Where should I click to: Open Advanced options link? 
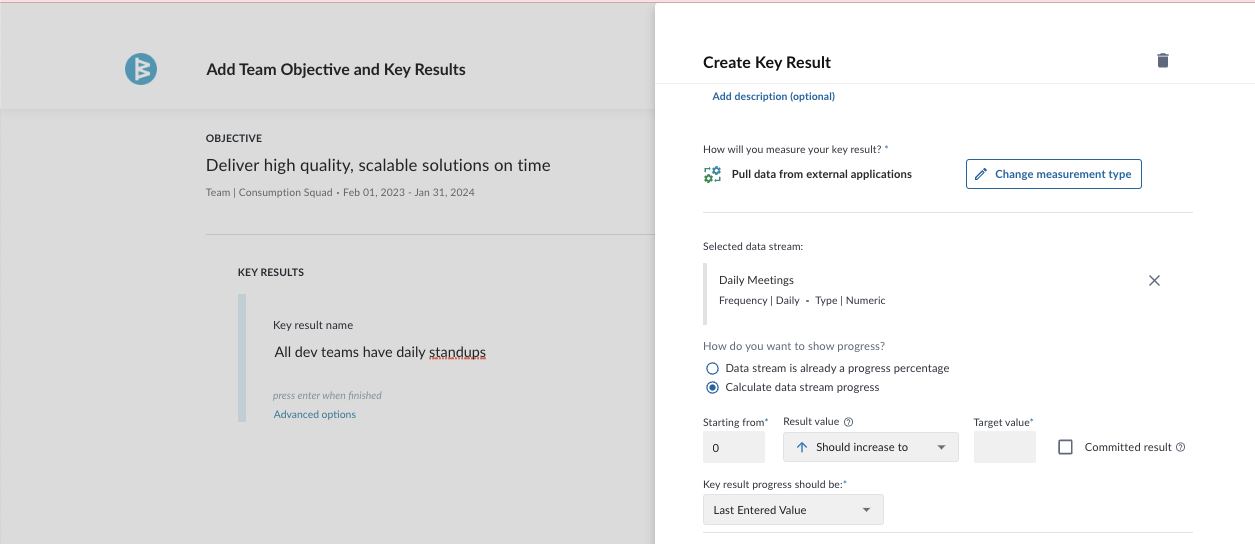315,414
